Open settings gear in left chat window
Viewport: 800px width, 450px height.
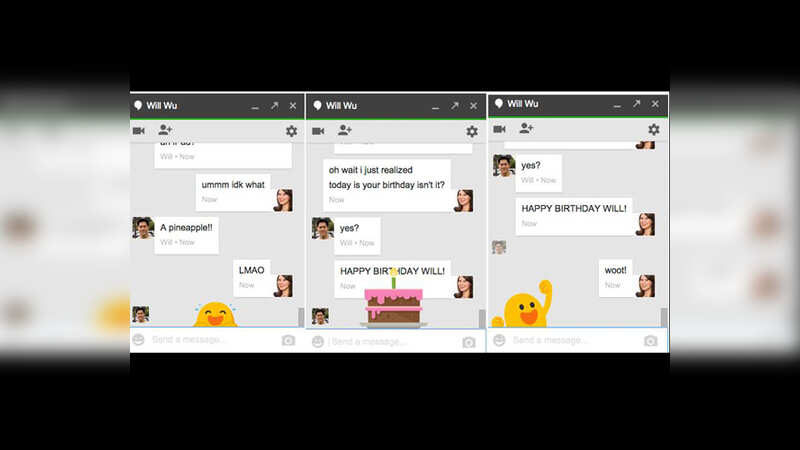(291, 131)
